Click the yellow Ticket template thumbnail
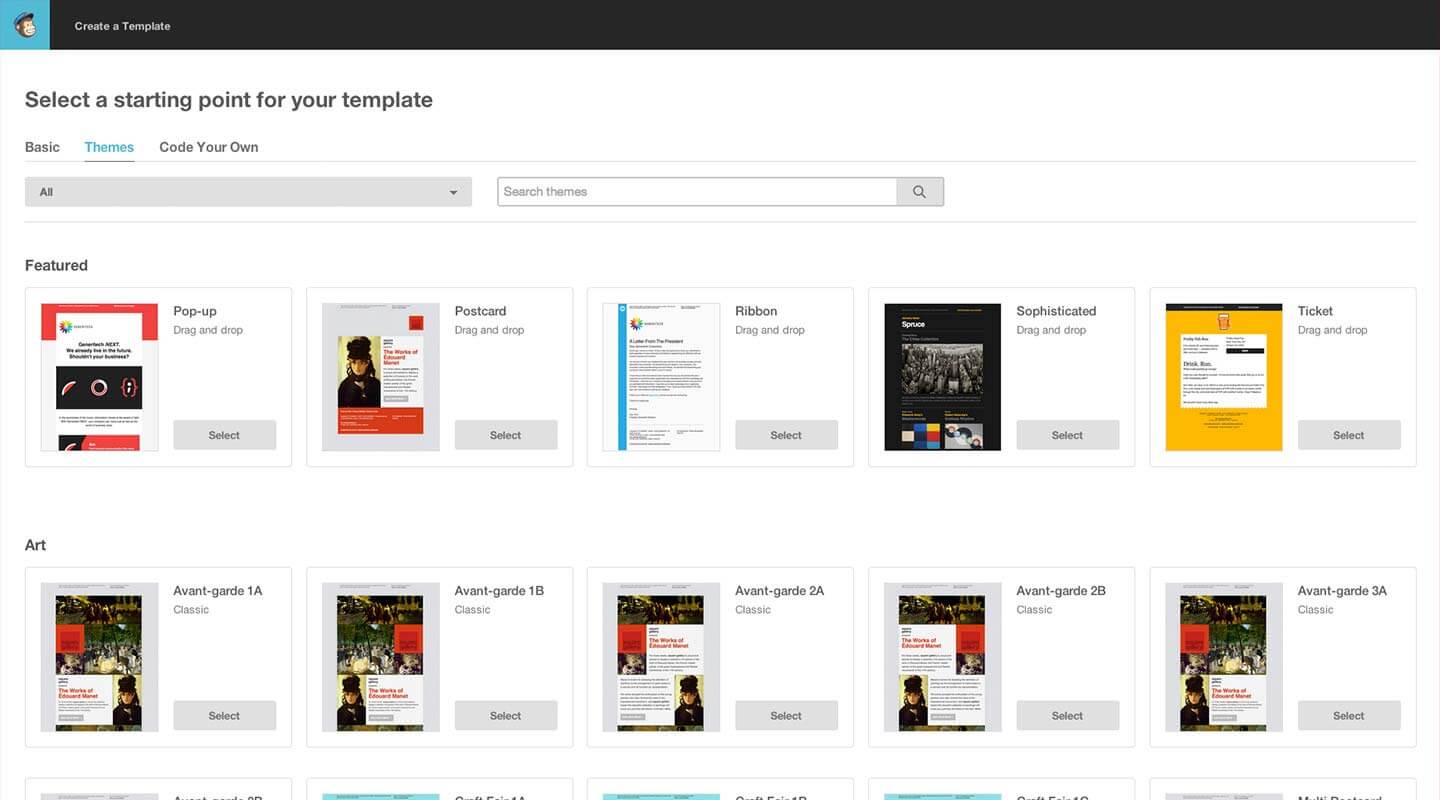This screenshot has height=800, width=1440. coord(1224,377)
